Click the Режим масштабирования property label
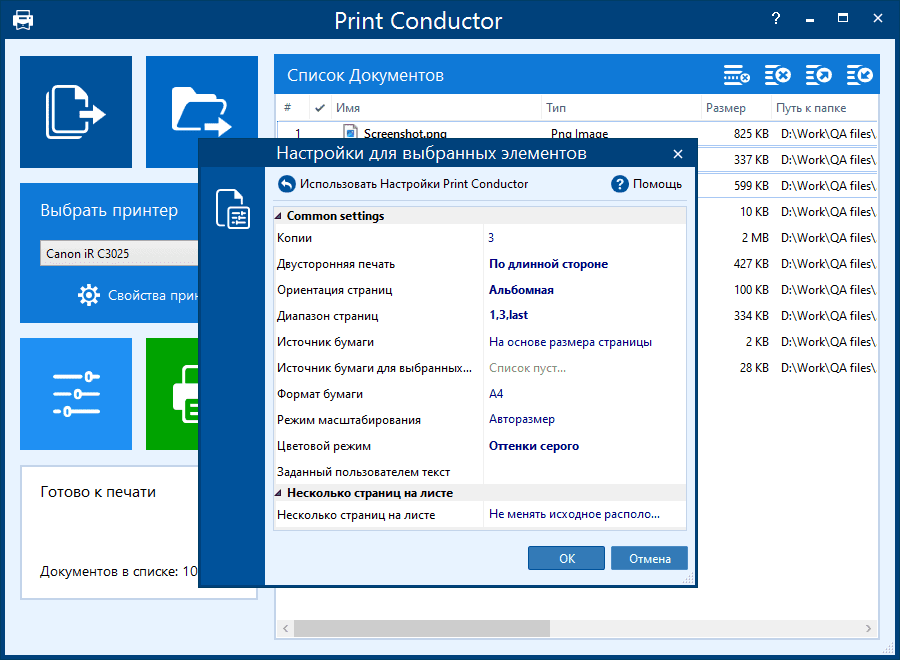Screen dimensions: 900x660 (349, 420)
